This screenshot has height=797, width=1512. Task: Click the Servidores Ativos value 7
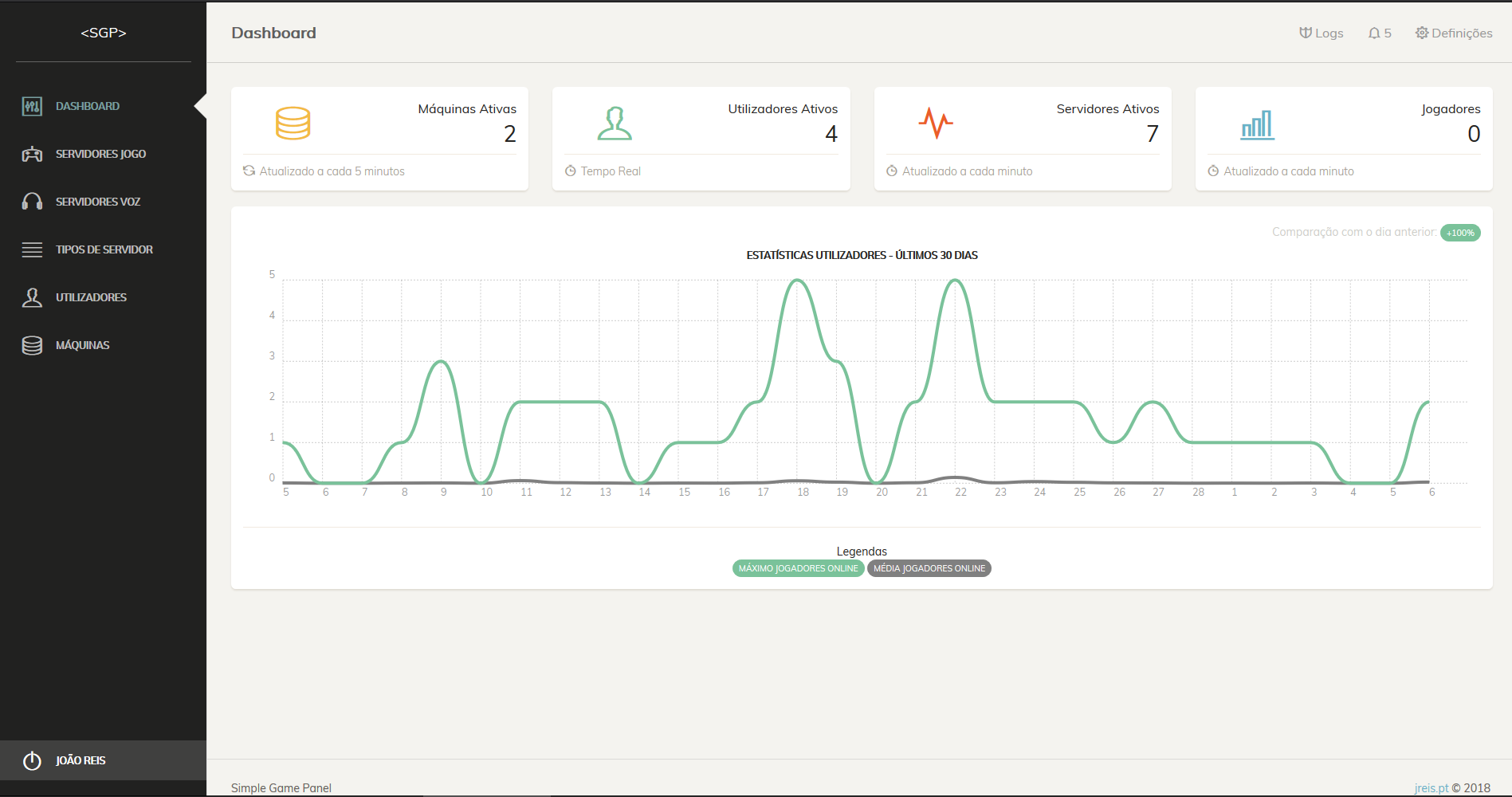point(1153,134)
